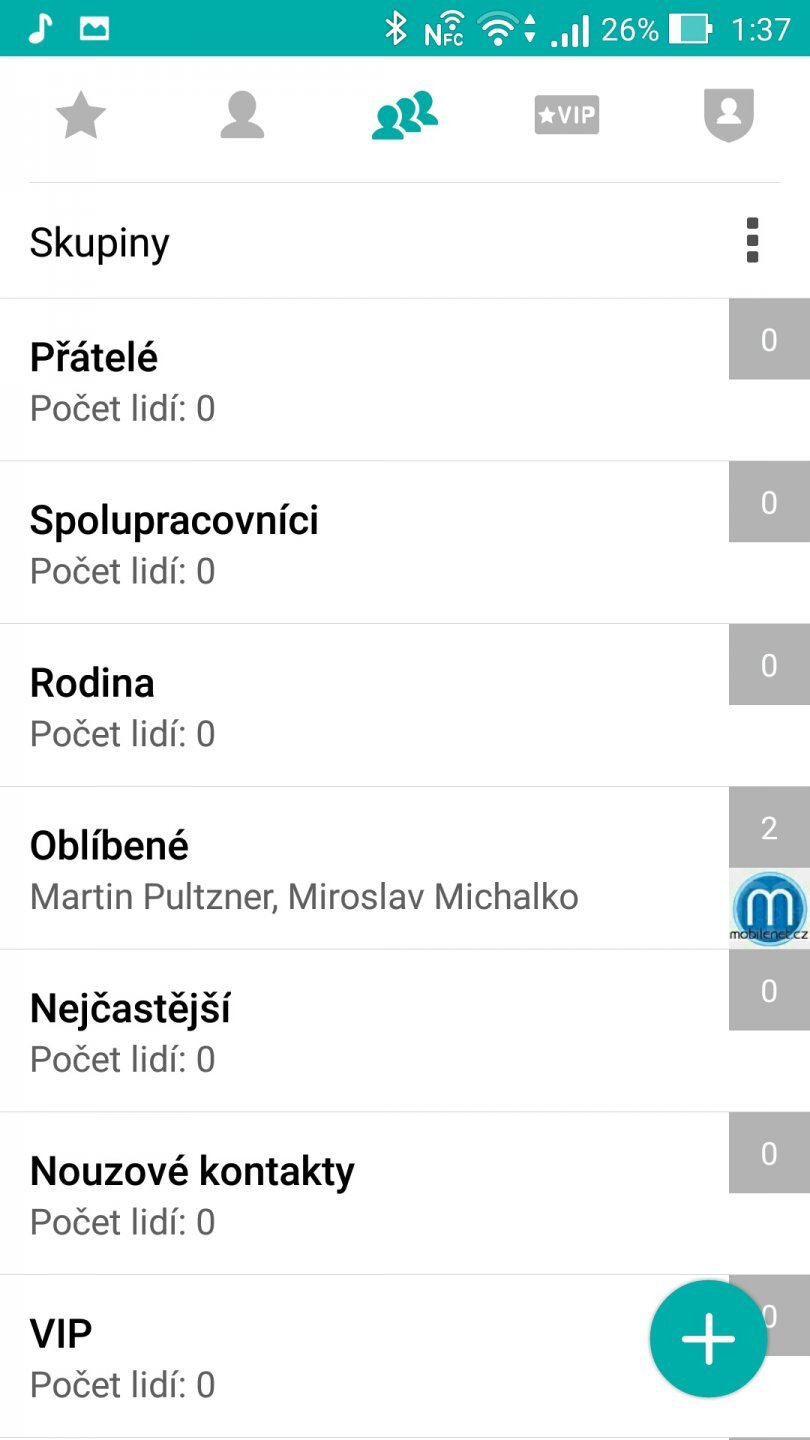This screenshot has height=1440, width=810.
Task: Tap the count badge showing 2
Action: [x=769, y=828]
